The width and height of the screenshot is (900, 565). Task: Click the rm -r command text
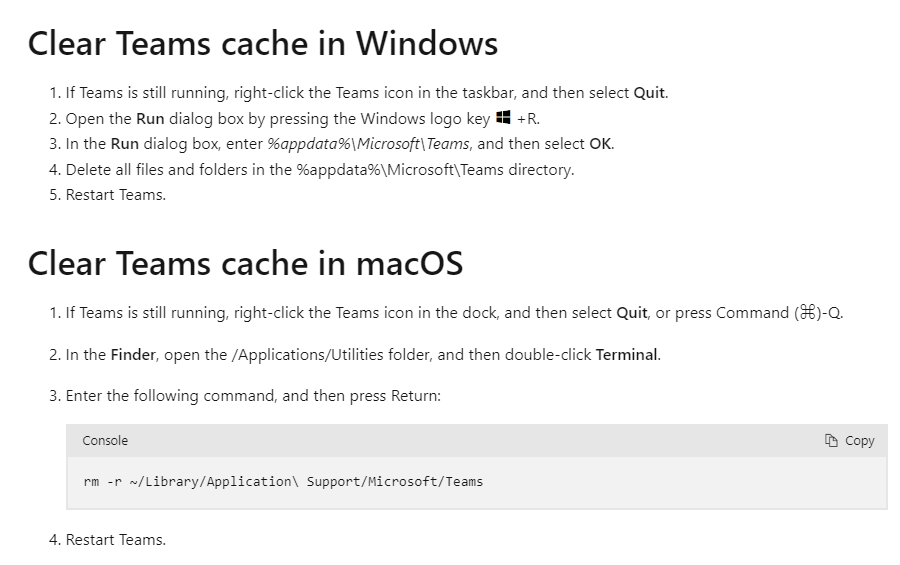tap(283, 481)
